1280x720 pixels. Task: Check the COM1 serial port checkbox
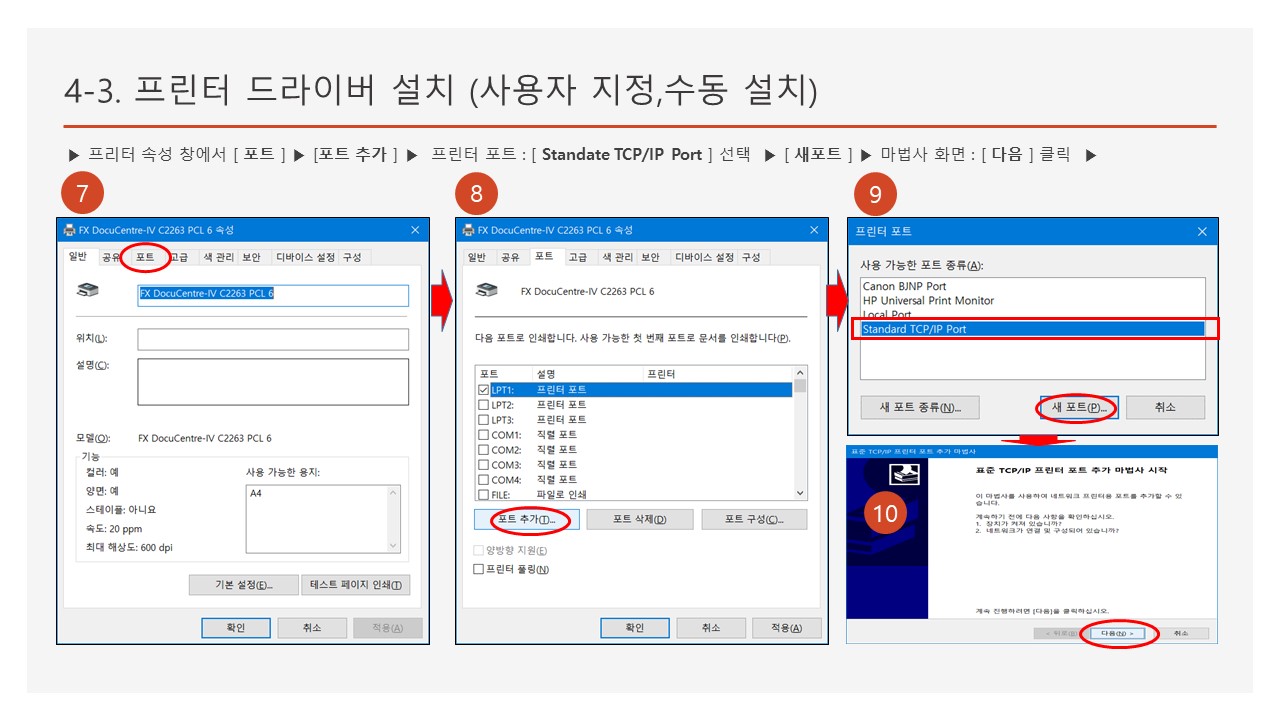(484, 435)
